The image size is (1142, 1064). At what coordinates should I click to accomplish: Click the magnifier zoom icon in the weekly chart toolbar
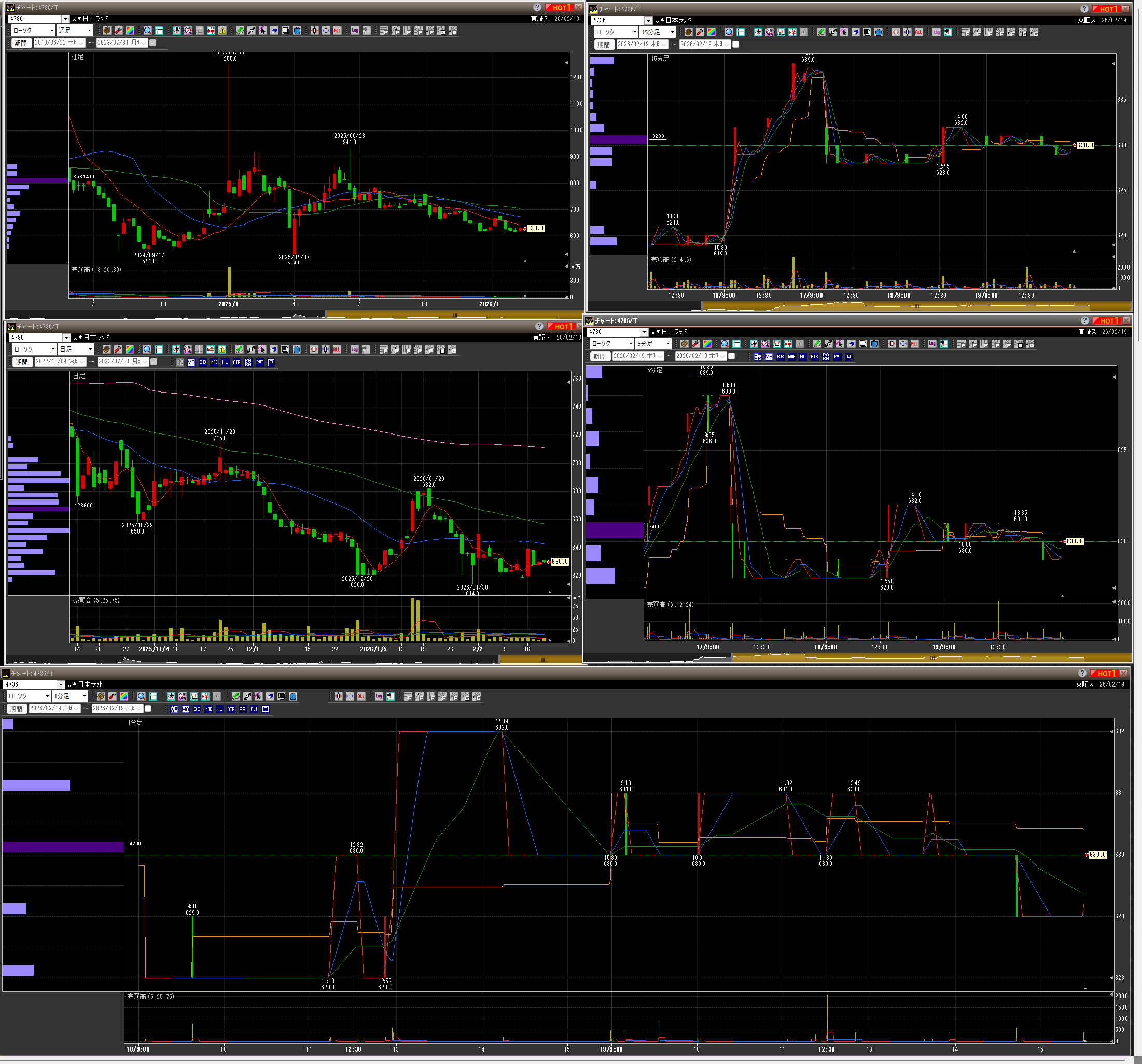pos(148,31)
